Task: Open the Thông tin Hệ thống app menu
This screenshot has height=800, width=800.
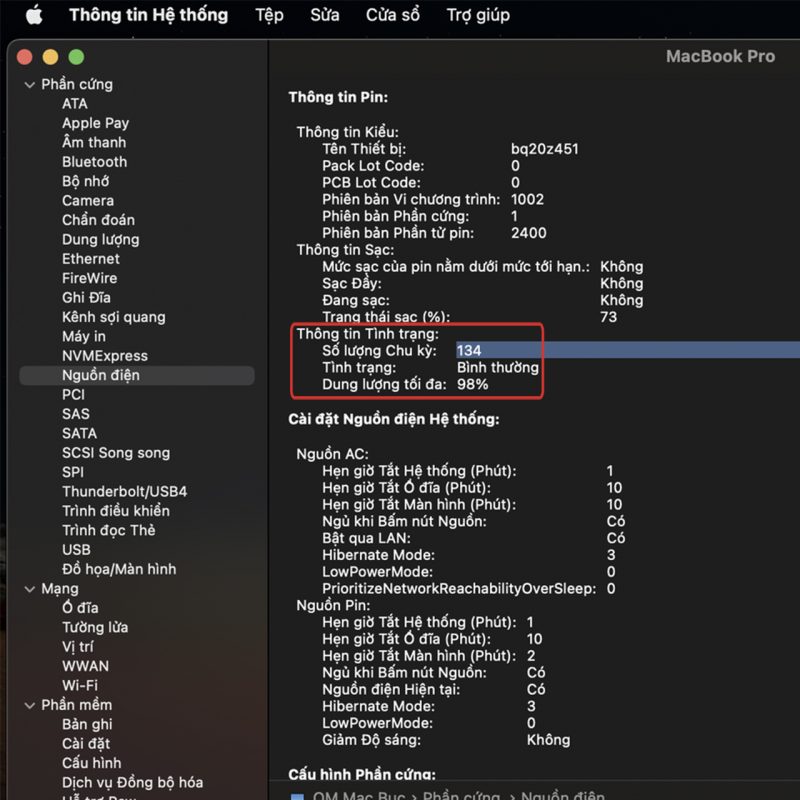Action: tap(148, 15)
